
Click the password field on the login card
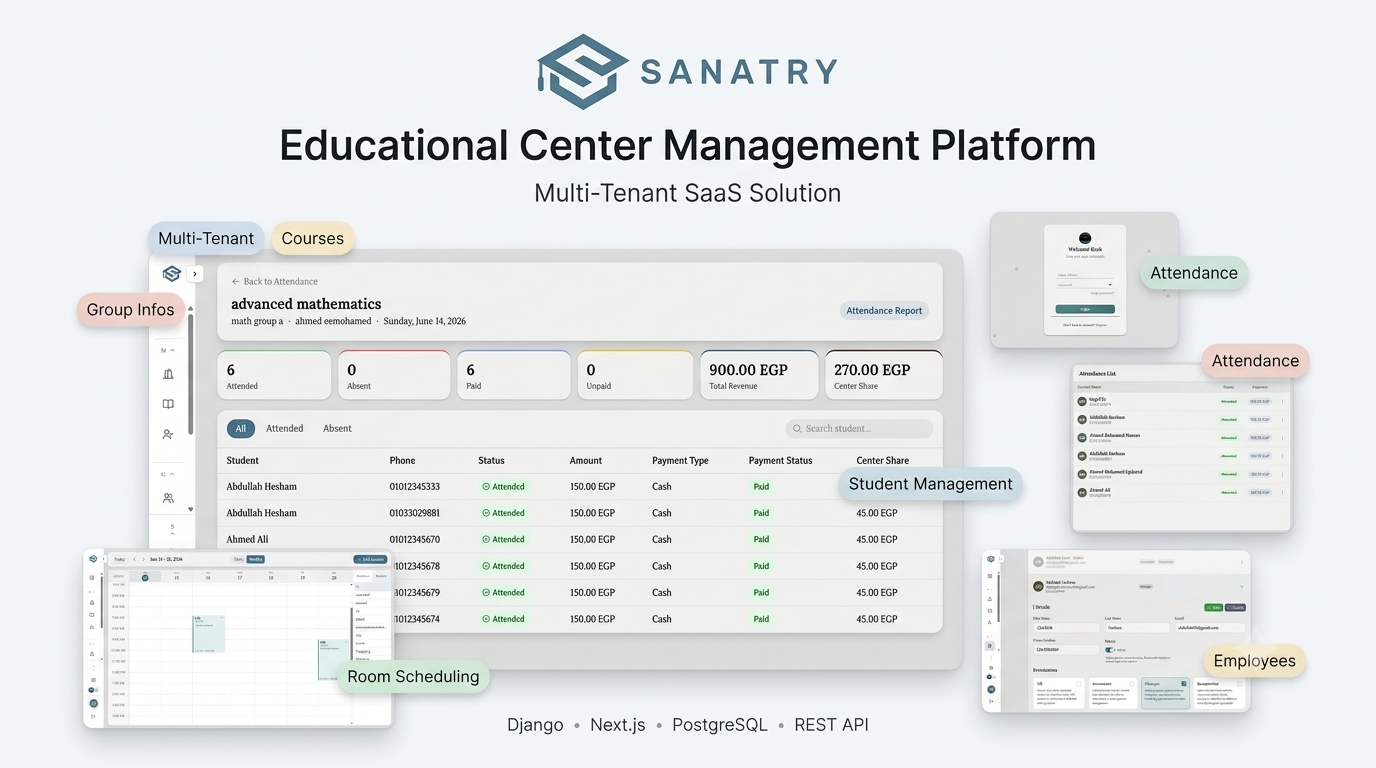click(1085, 285)
